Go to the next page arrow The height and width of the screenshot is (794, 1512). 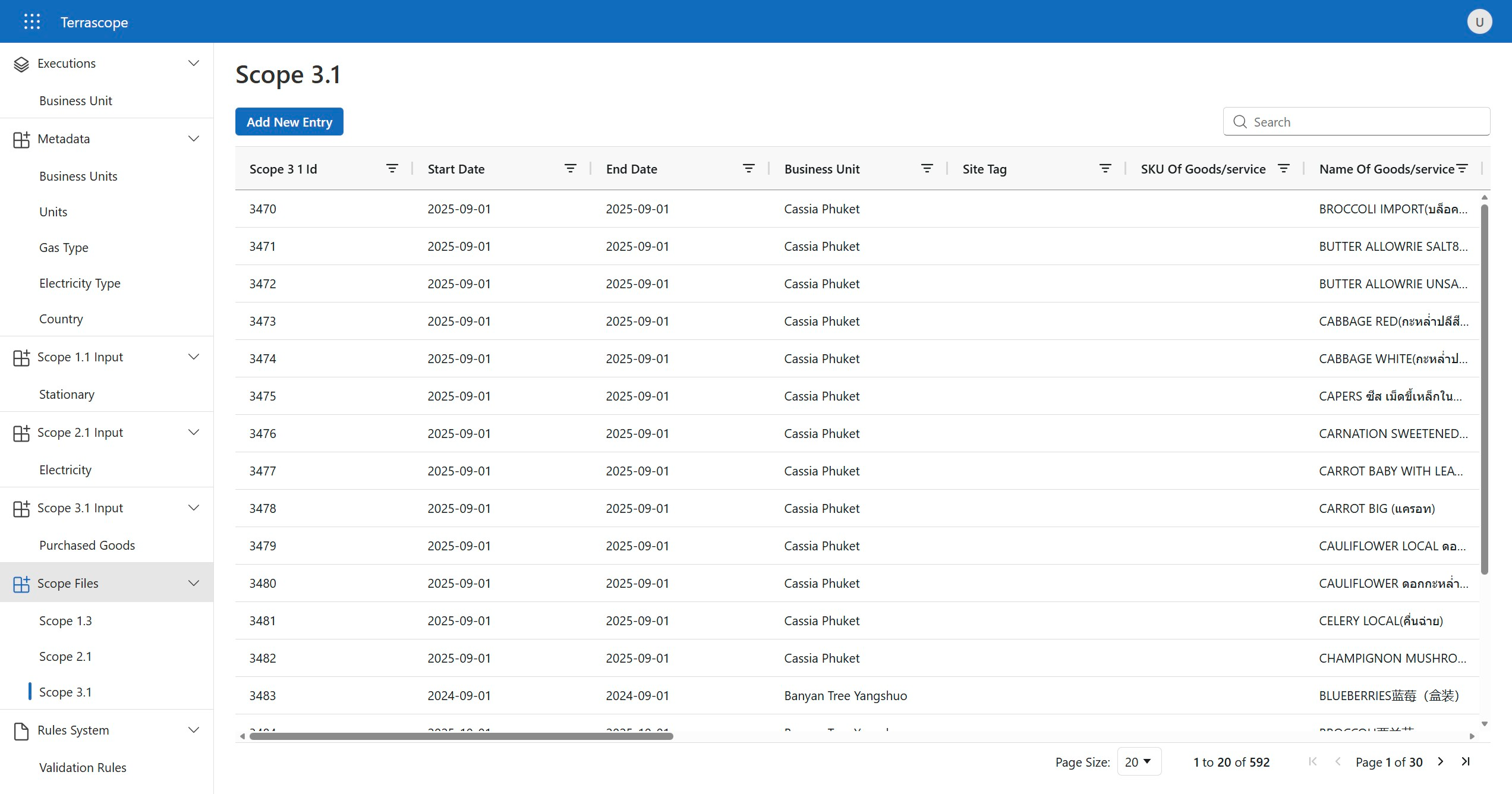(x=1440, y=761)
